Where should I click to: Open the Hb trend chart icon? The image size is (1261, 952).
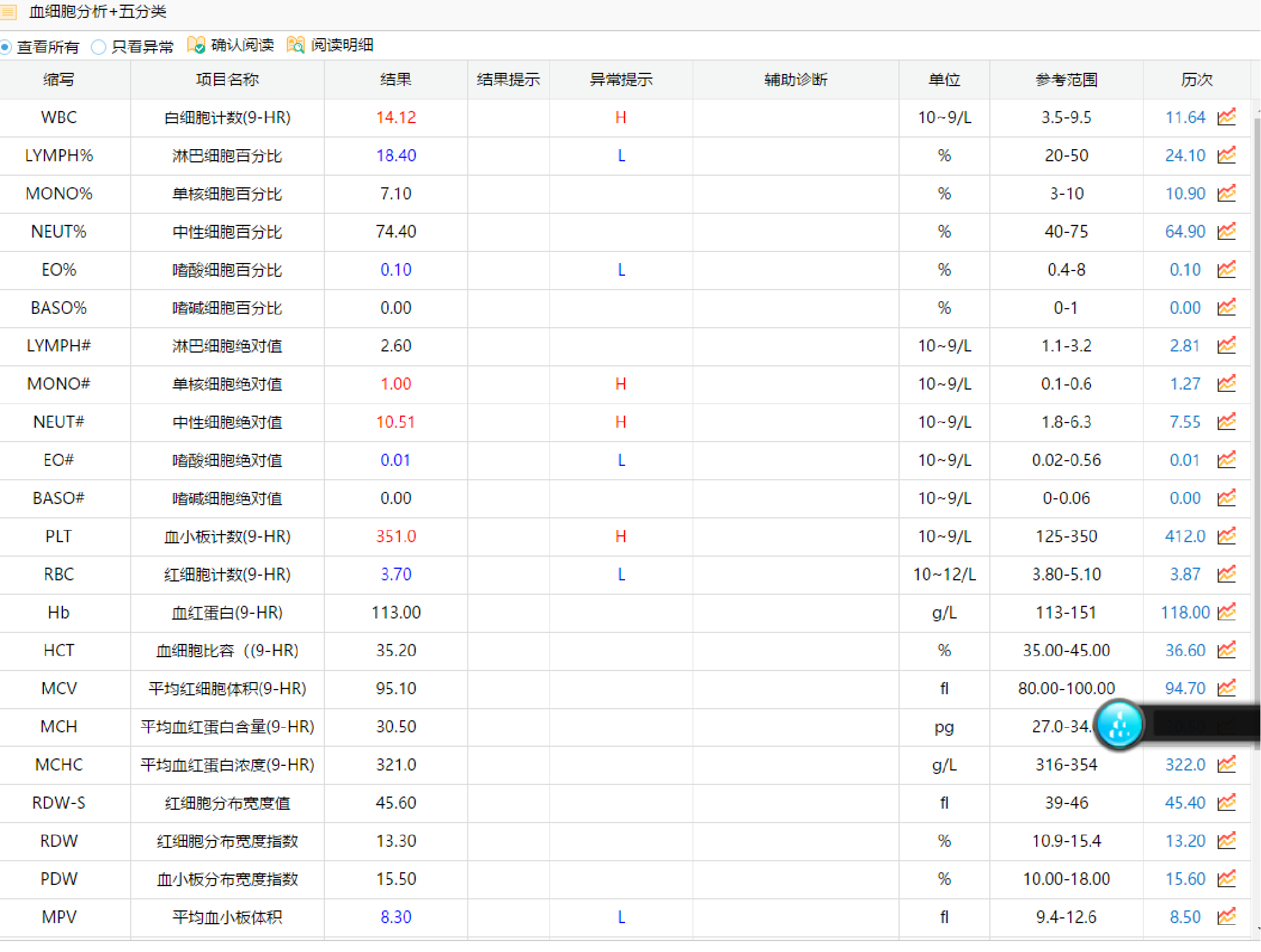(1227, 613)
